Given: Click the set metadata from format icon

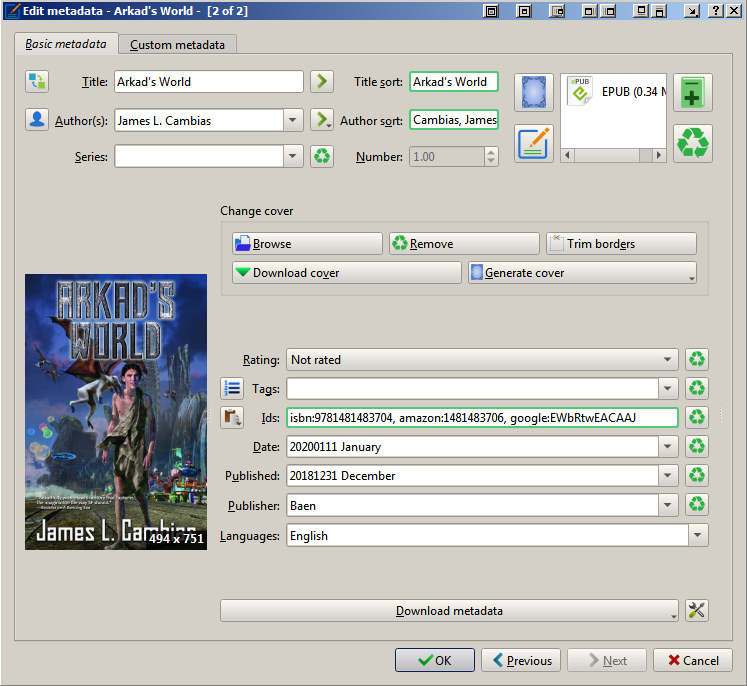Looking at the screenshot, I should (534, 143).
